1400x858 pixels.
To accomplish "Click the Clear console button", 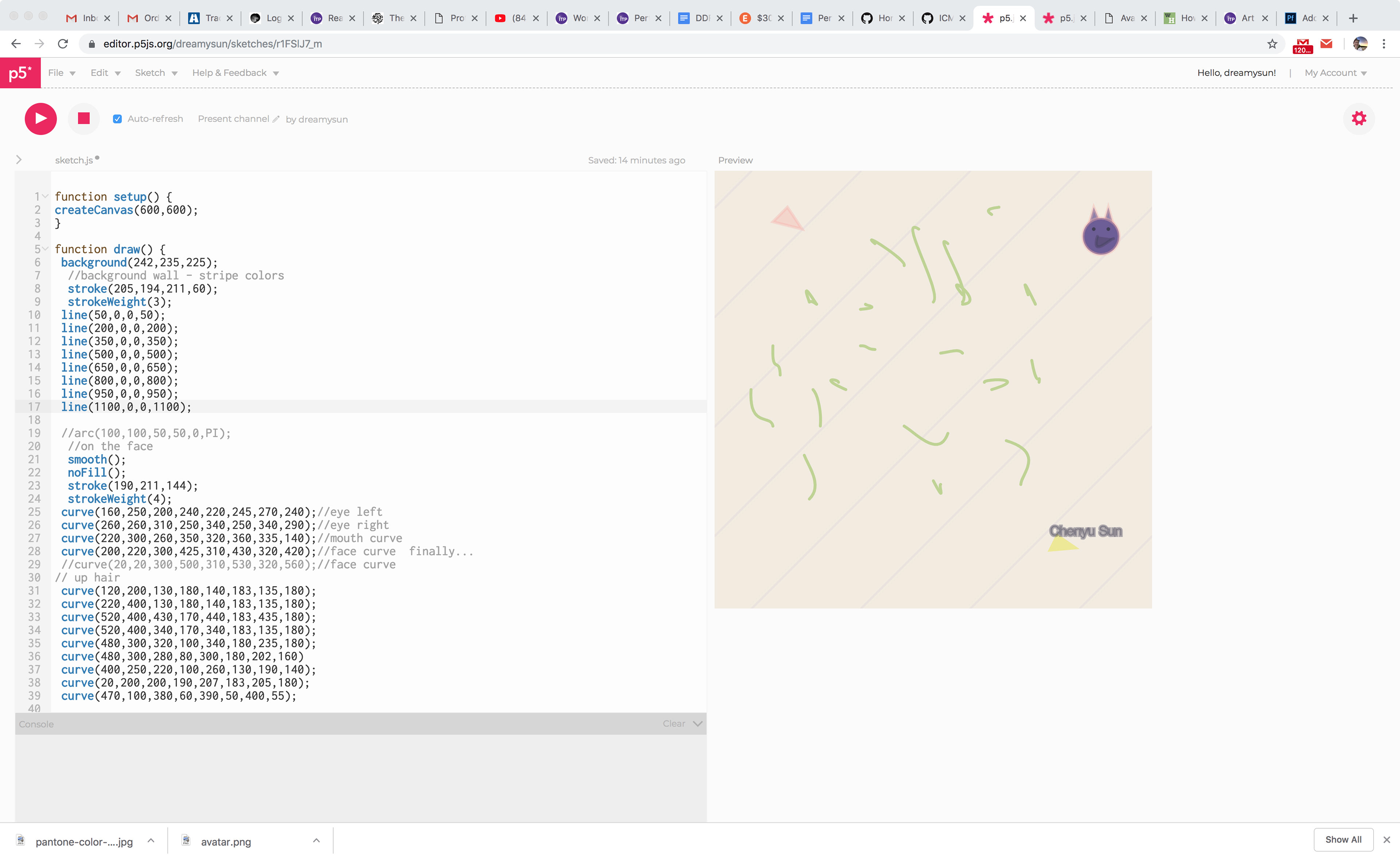I will (674, 723).
